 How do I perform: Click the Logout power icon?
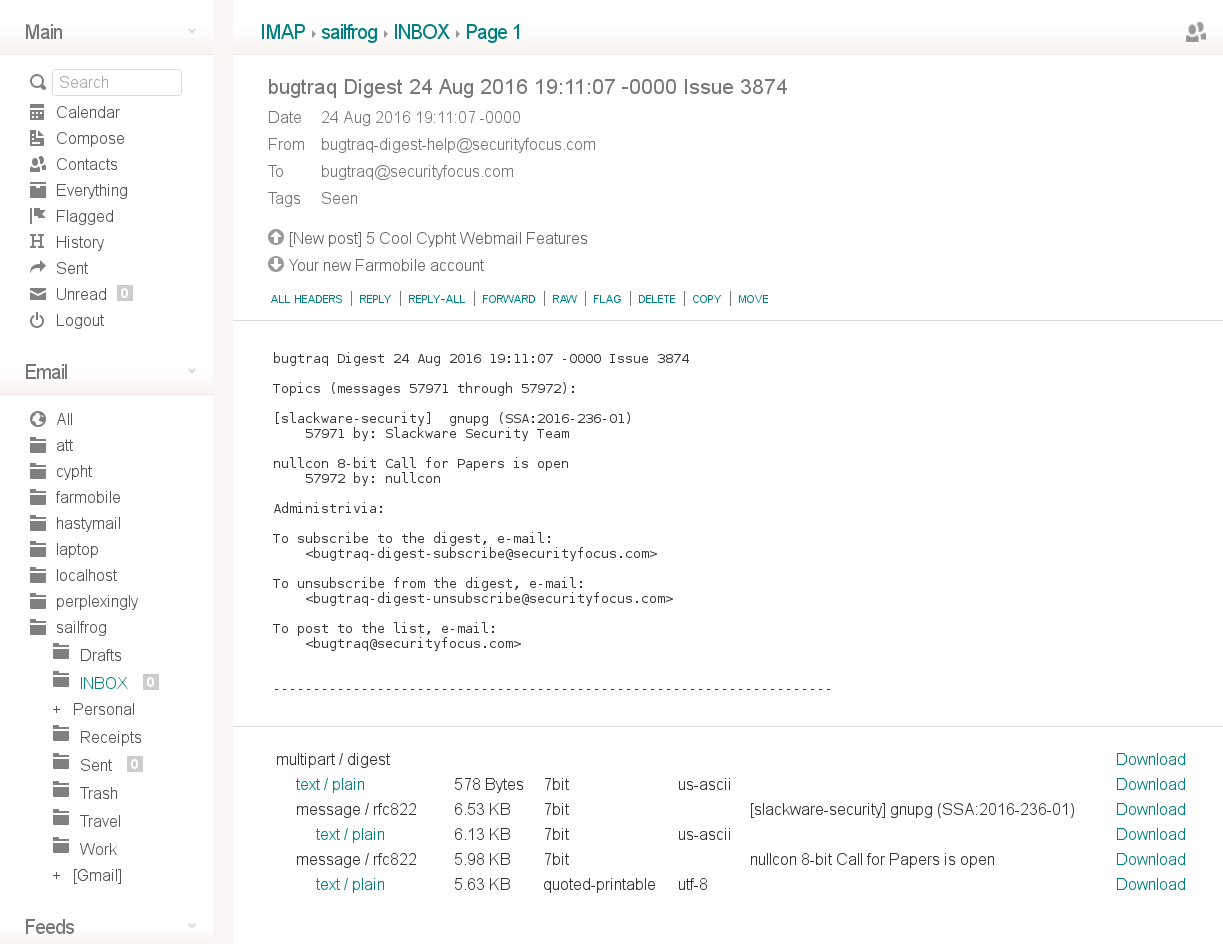(x=37, y=320)
